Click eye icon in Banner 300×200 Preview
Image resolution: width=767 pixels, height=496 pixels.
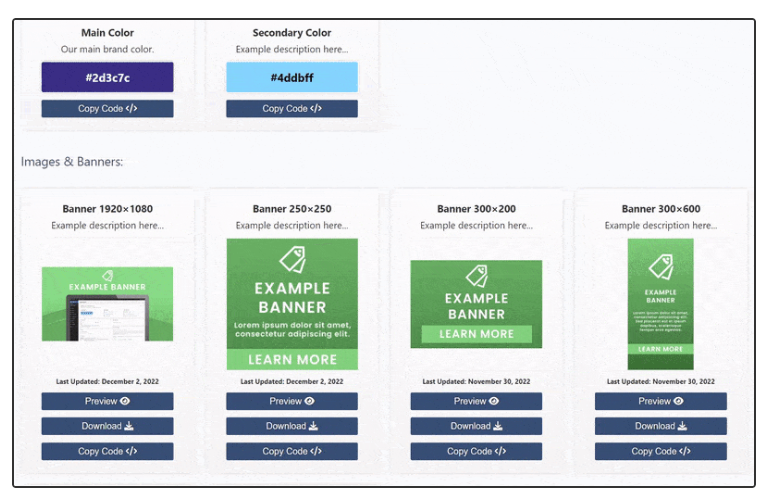click(494, 401)
